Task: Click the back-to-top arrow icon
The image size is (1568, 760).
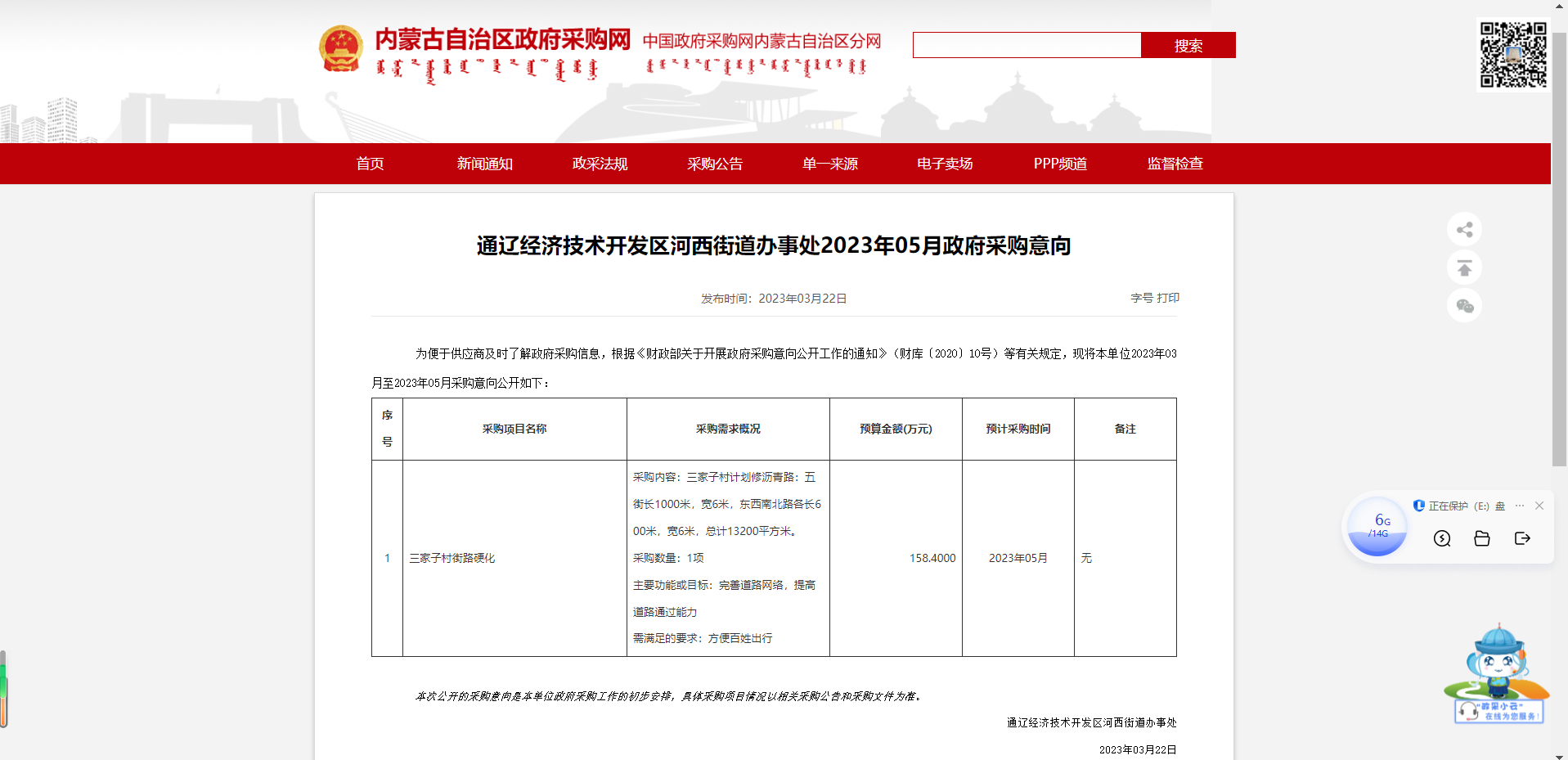Action: tap(1464, 268)
